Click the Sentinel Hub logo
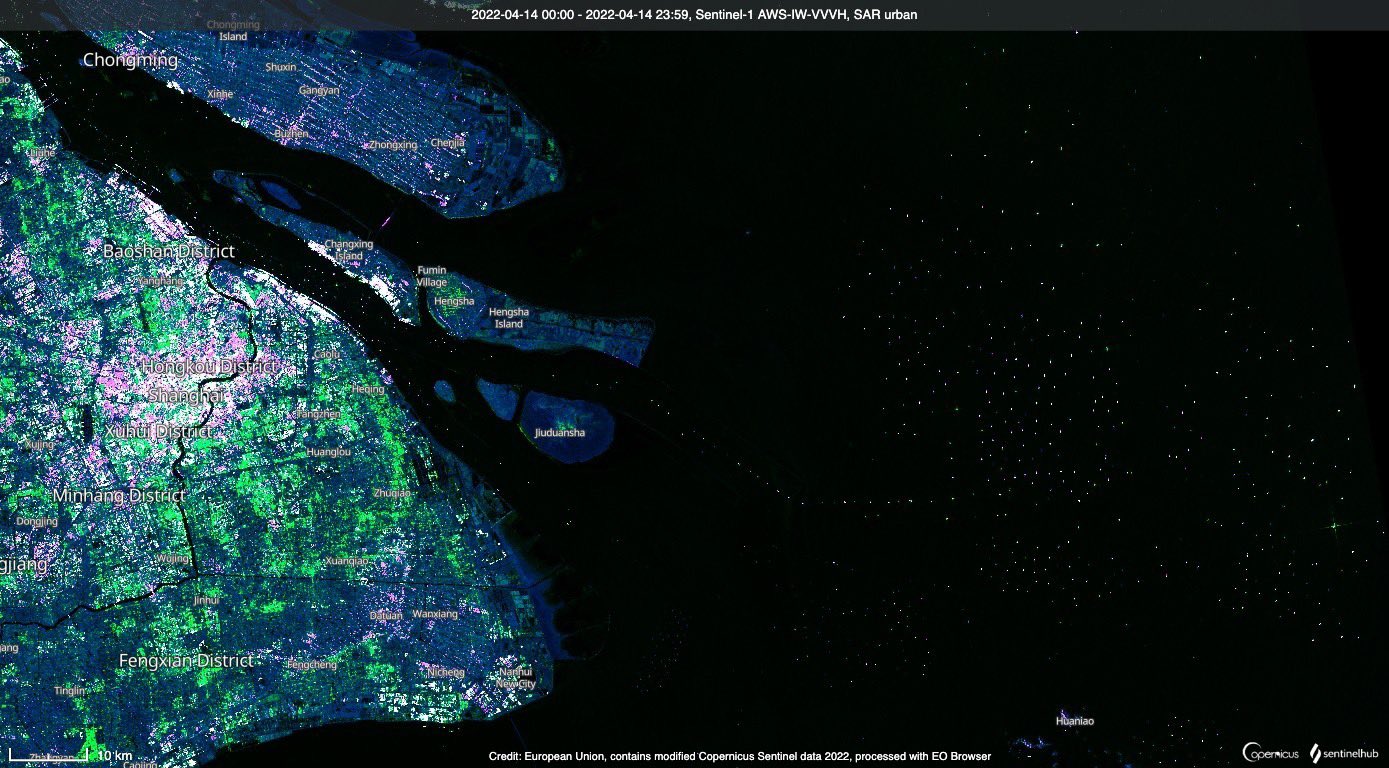This screenshot has height=768, width=1389. (x=1345, y=752)
